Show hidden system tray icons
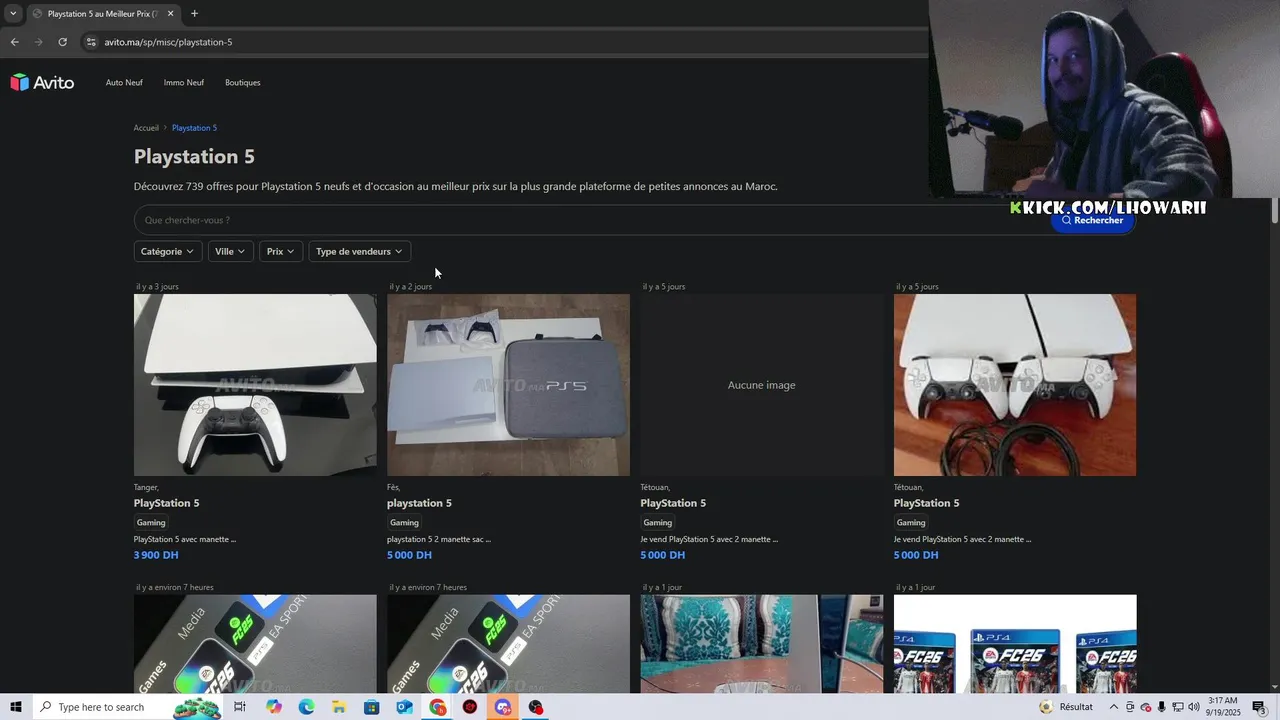Viewport: 1280px width, 720px height. click(1114, 707)
